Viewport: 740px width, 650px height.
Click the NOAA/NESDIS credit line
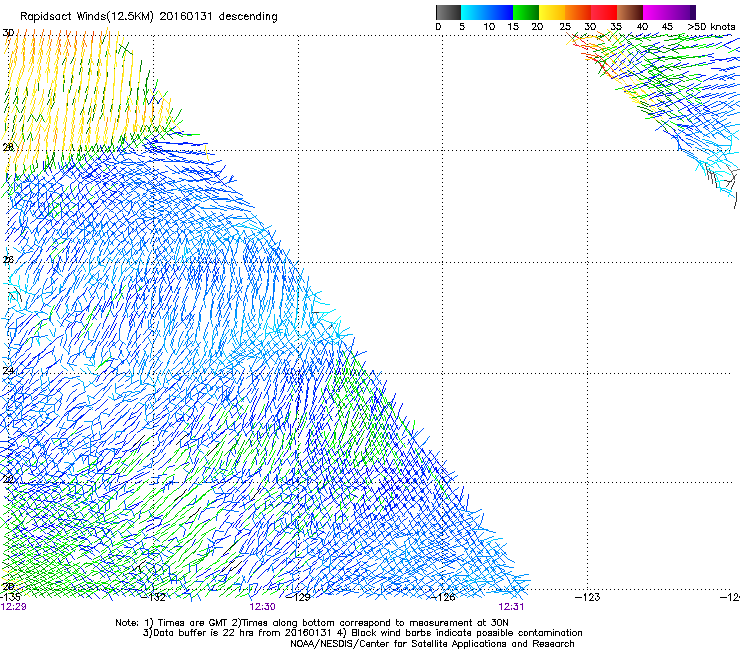click(x=432, y=644)
